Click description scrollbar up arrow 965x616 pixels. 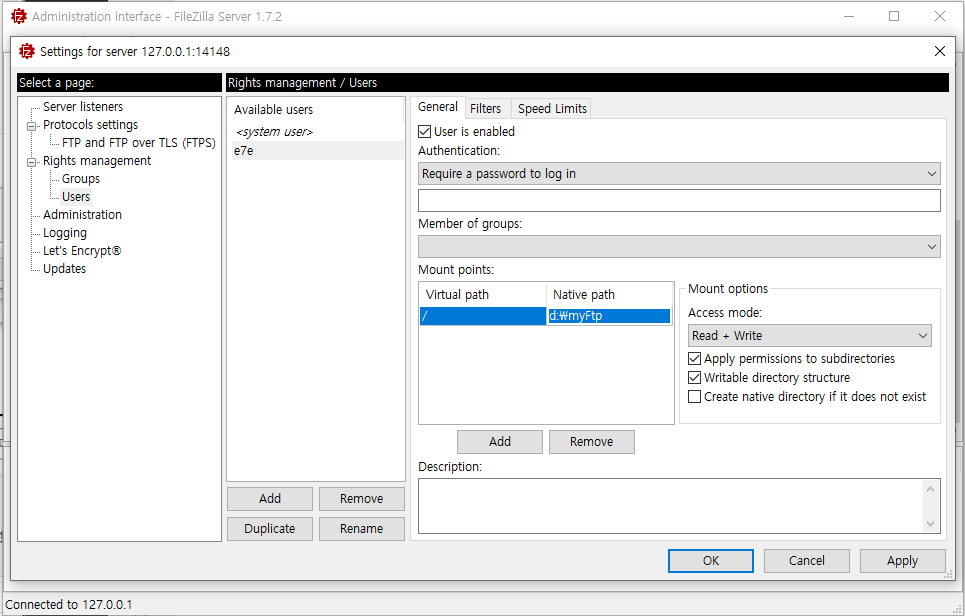(931, 489)
